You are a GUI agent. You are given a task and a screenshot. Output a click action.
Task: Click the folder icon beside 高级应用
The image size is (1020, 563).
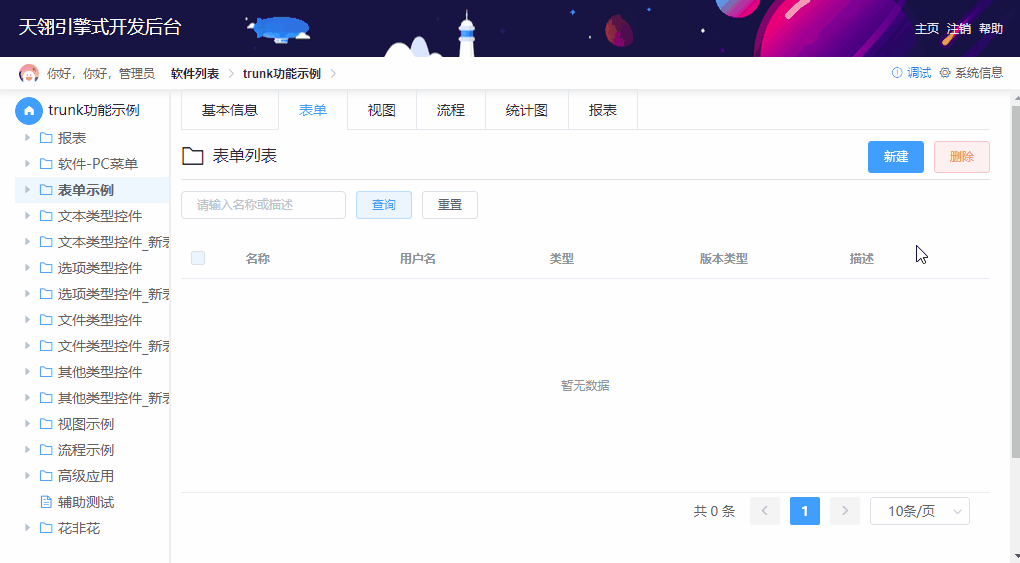(x=46, y=476)
